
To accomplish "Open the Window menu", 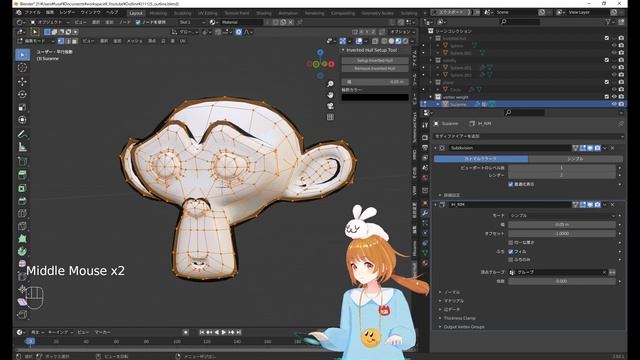I will click(90, 13).
